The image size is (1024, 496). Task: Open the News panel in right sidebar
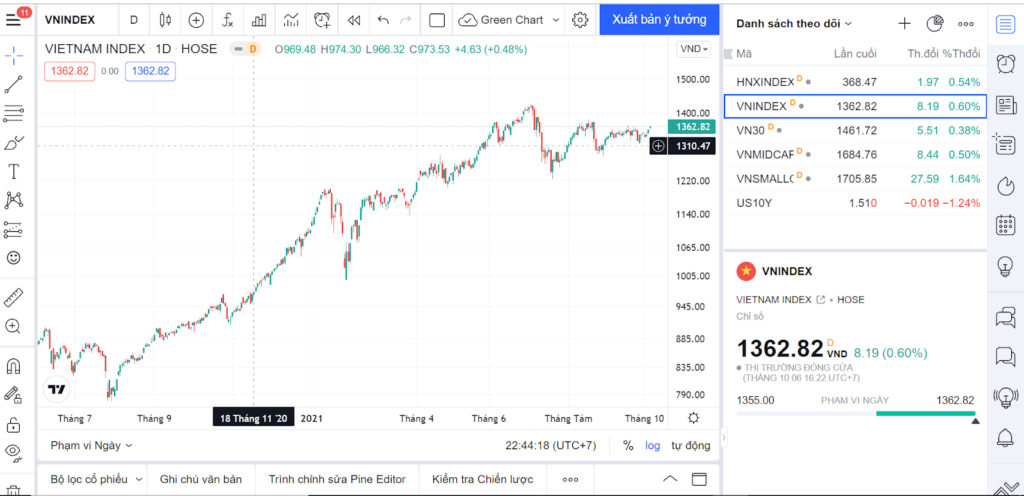pyautogui.click(x=1005, y=104)
